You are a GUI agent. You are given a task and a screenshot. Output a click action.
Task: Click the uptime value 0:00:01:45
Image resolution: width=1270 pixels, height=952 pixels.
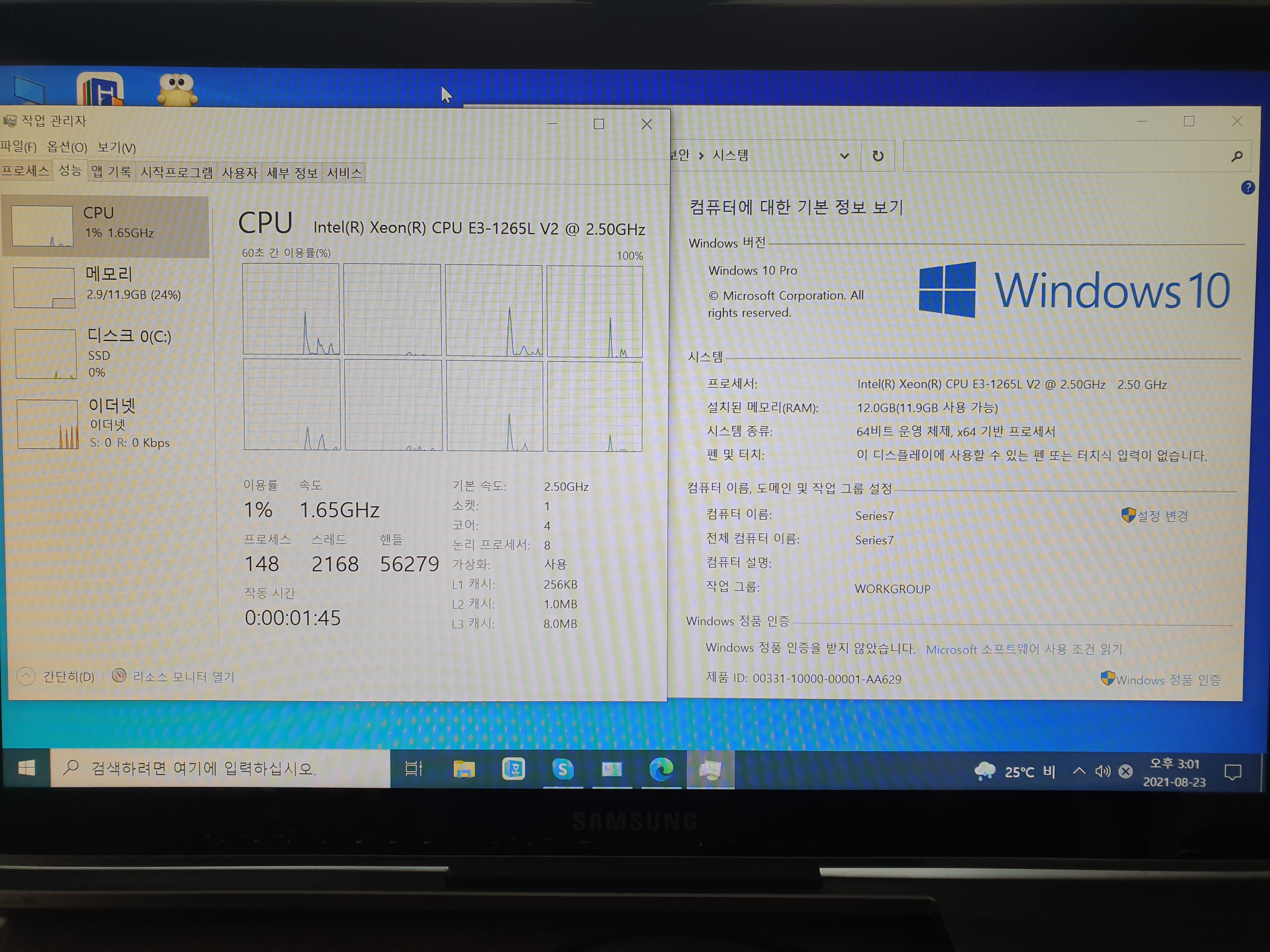[293, 618]
